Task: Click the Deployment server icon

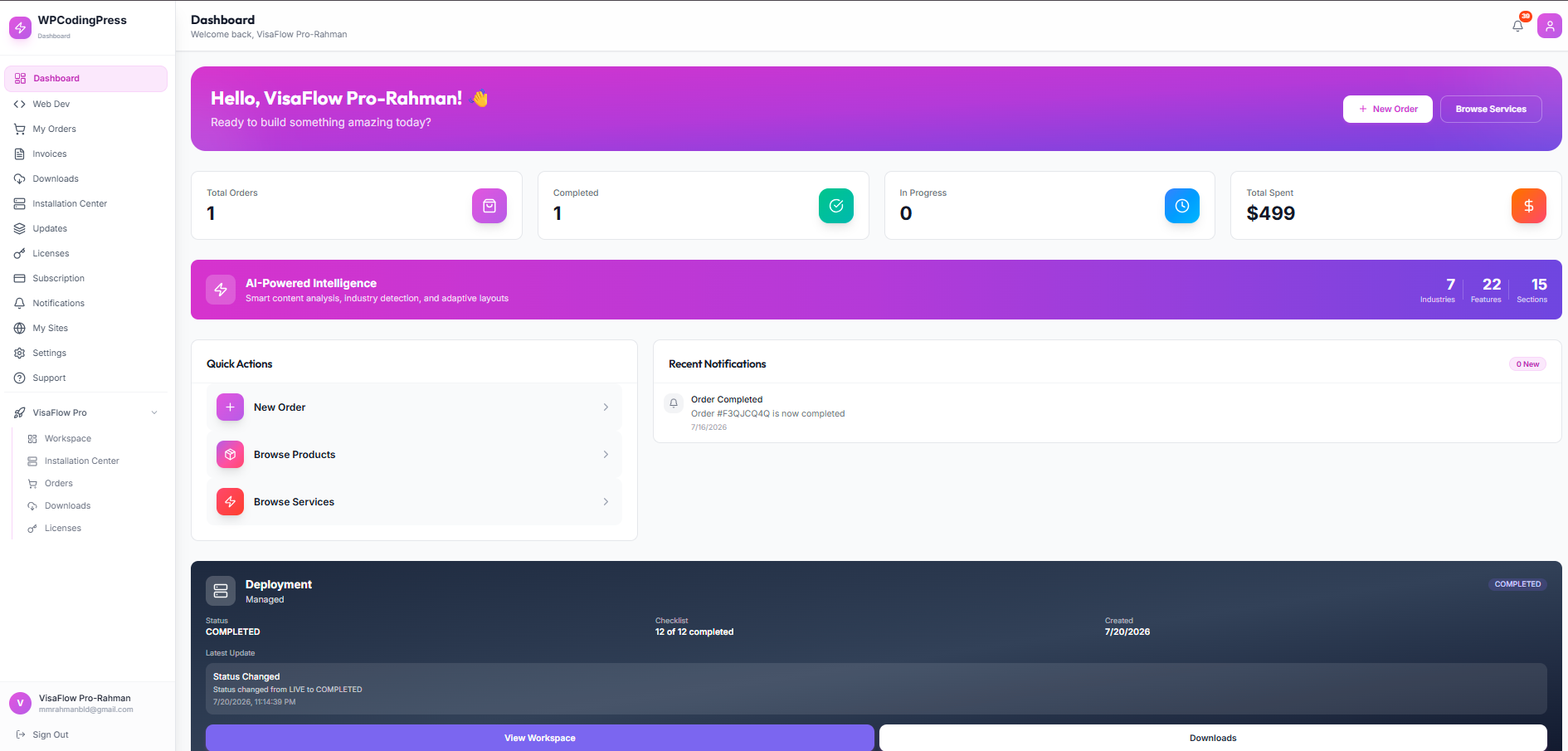Action: pyautogui.click(x=221, y=591)
